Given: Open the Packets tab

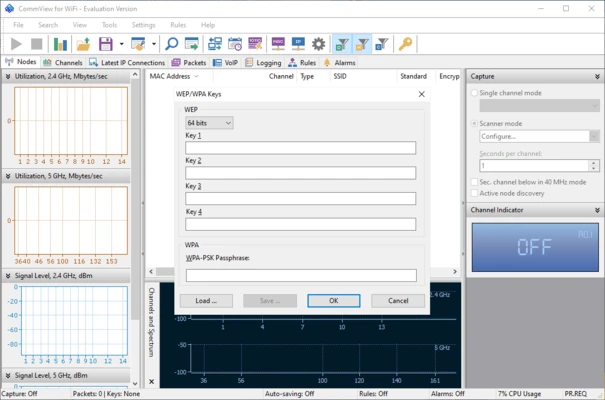Looking at the screenshot, I should [189, 62].
